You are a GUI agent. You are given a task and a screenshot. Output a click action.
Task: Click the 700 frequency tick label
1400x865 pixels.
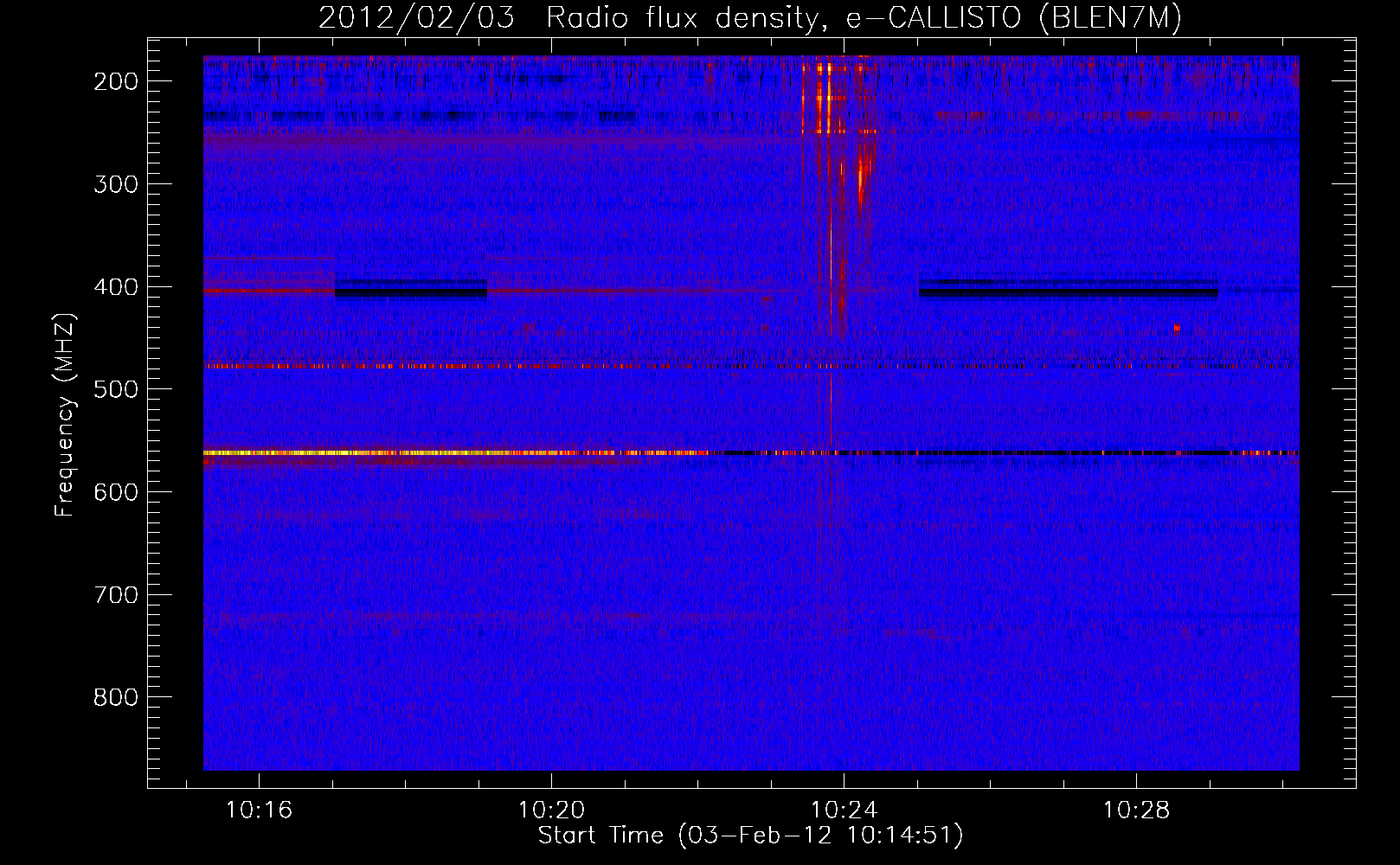click(x=116, y=595)
